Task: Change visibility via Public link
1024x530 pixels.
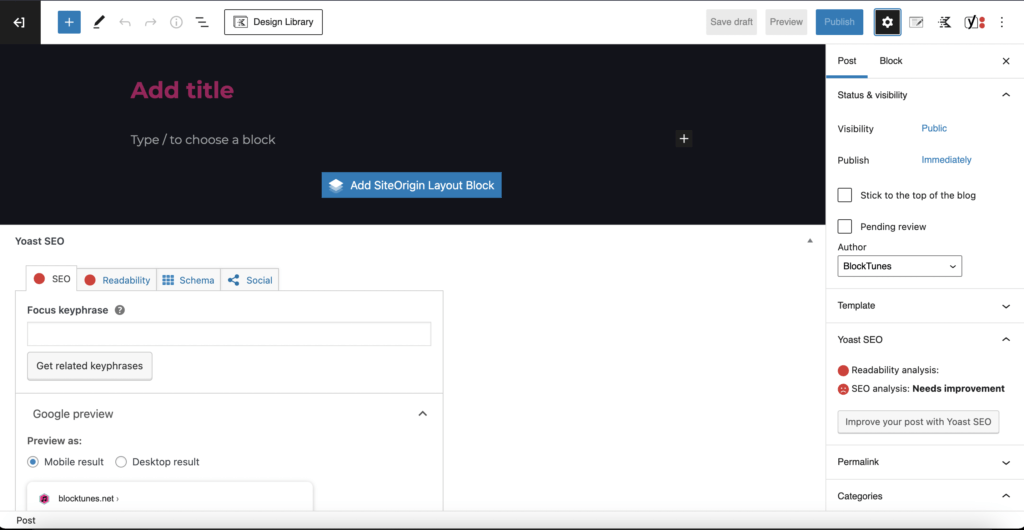Action: [x=934, y=129]
